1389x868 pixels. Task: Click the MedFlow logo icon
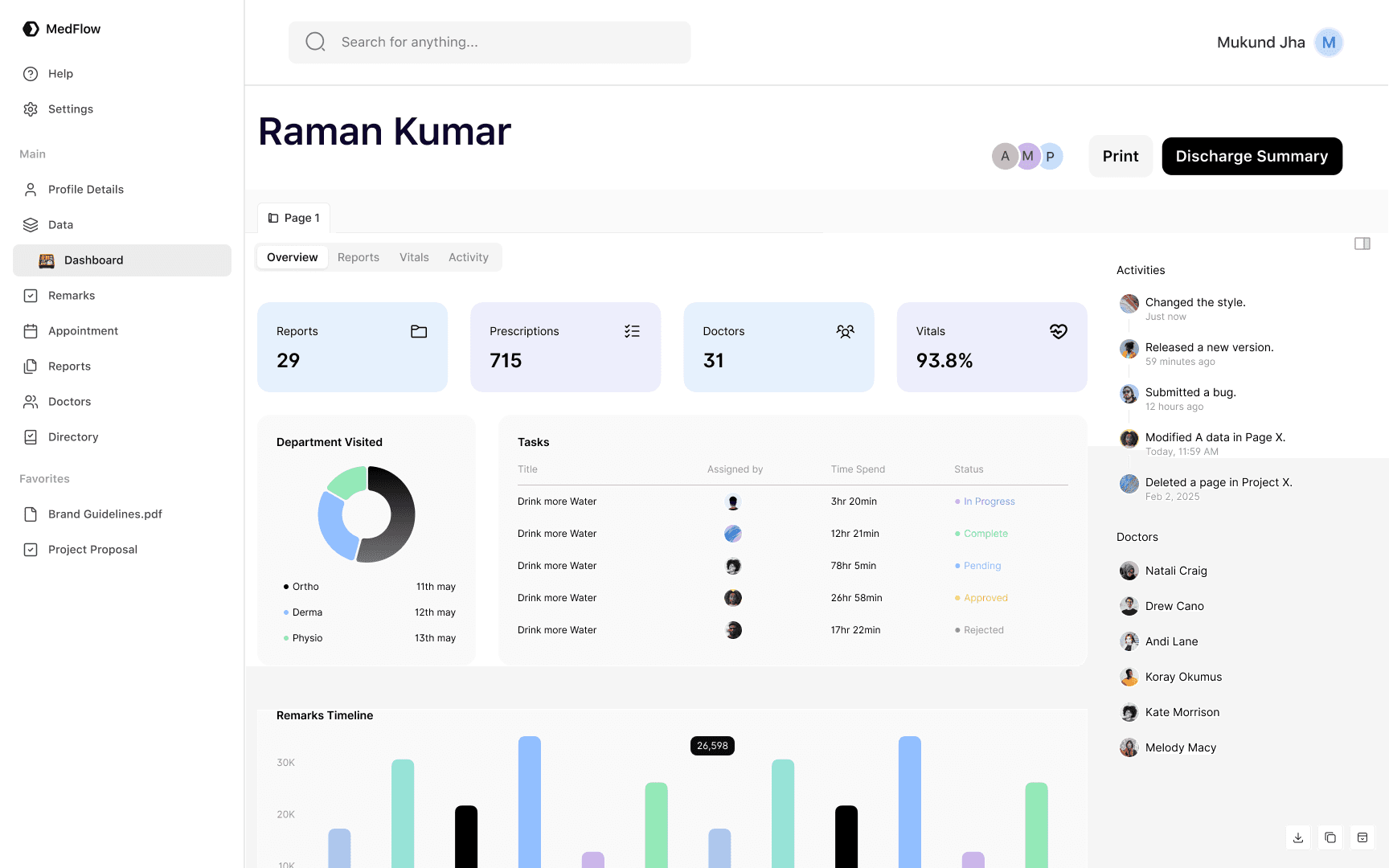[31, 29]
